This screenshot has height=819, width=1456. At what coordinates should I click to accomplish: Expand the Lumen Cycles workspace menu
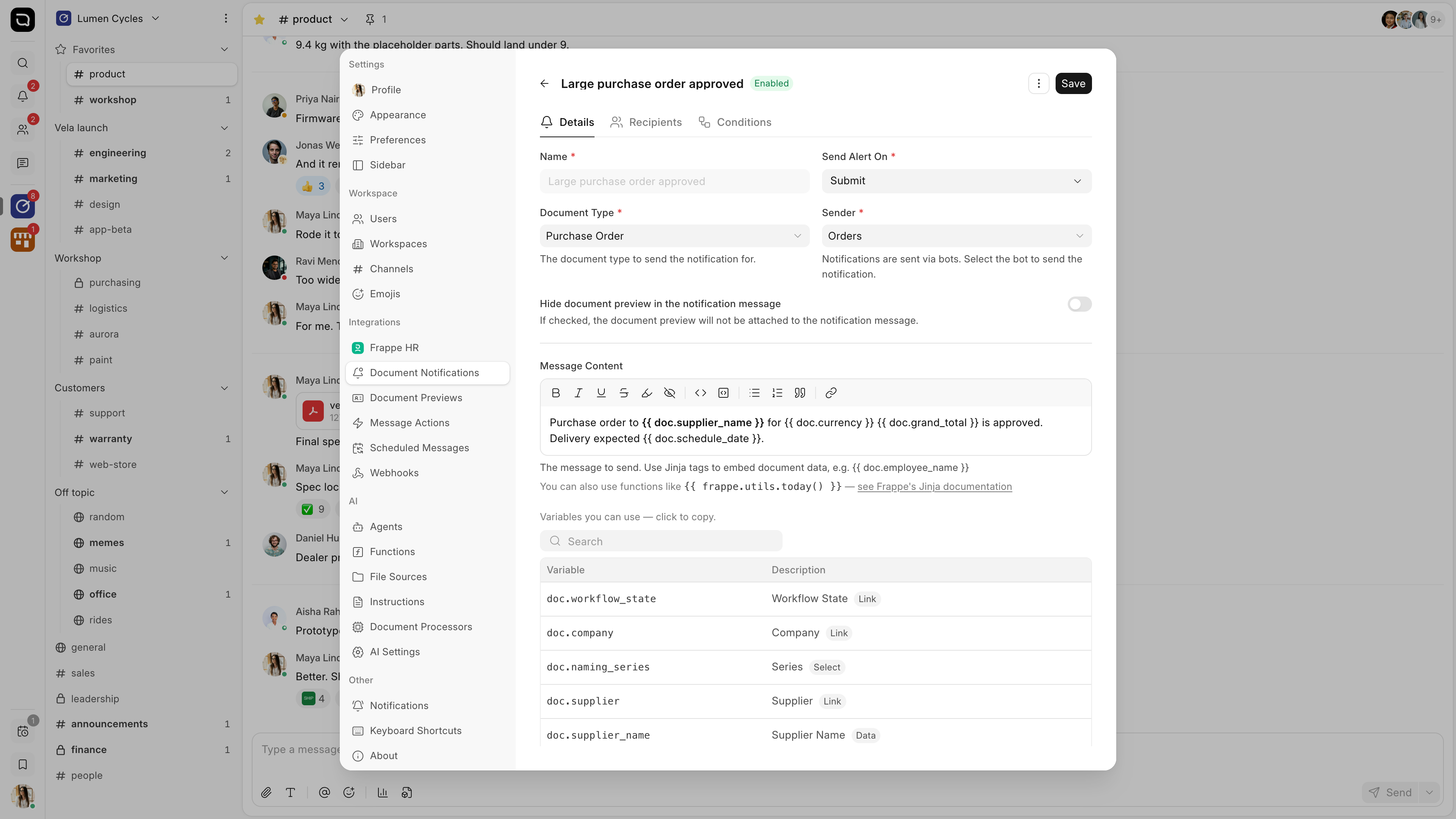pos(108,19)
